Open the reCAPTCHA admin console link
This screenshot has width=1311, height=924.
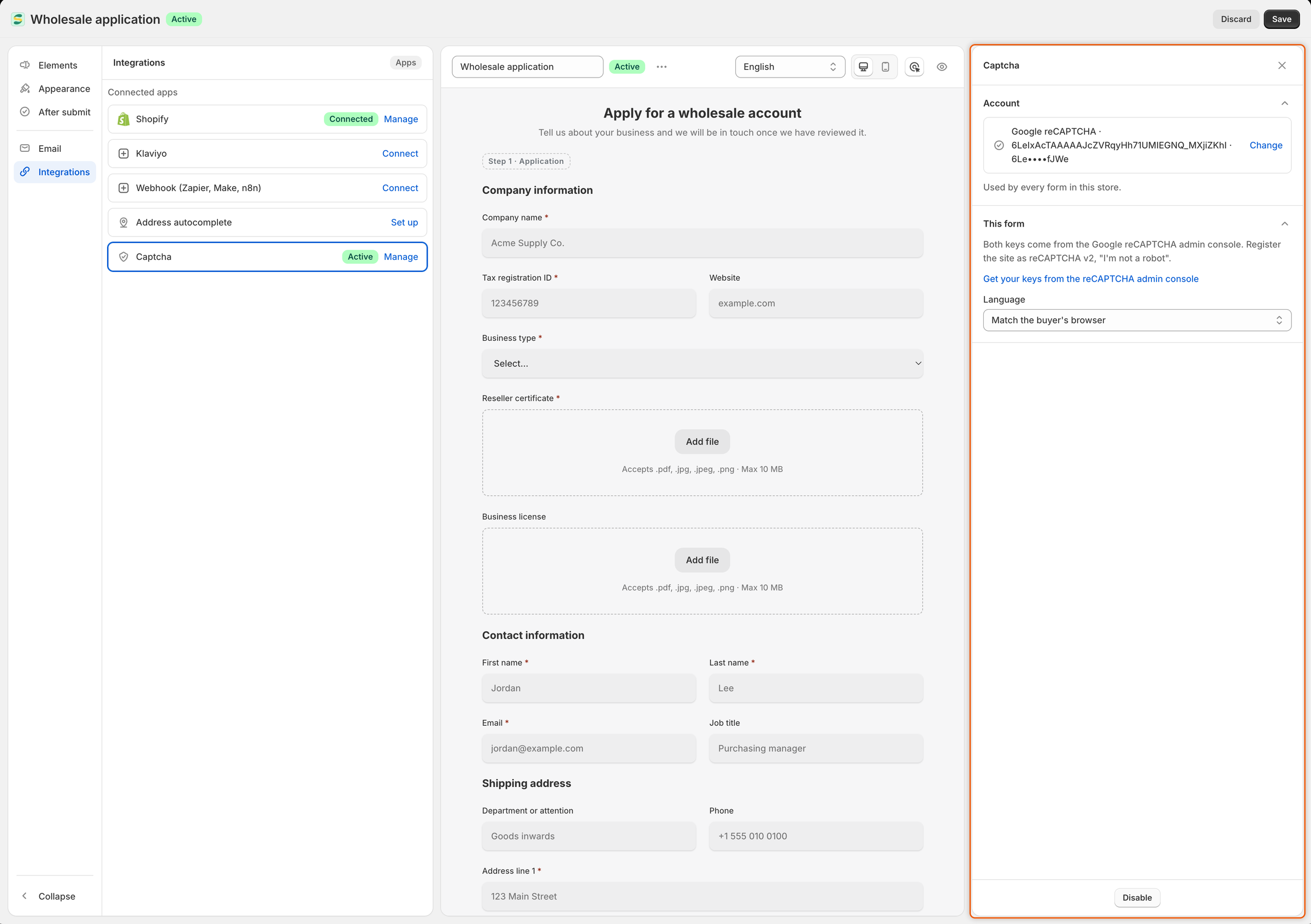tap(1090, 279)
